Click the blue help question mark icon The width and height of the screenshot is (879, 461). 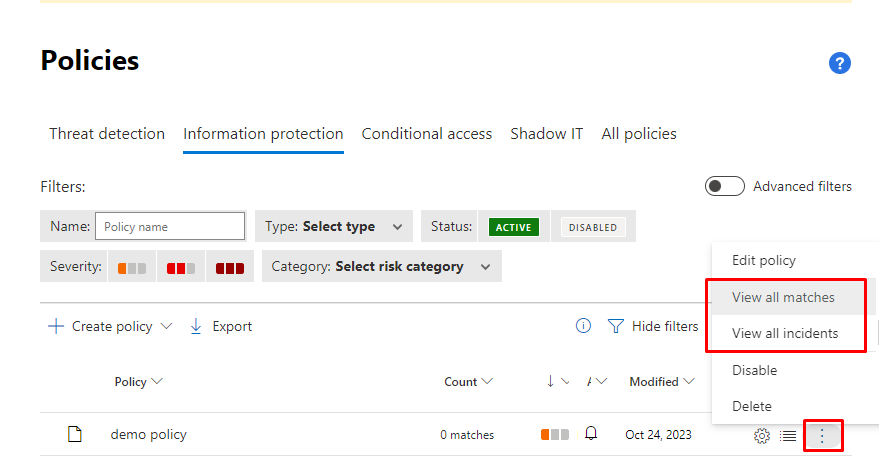(840, 64)
